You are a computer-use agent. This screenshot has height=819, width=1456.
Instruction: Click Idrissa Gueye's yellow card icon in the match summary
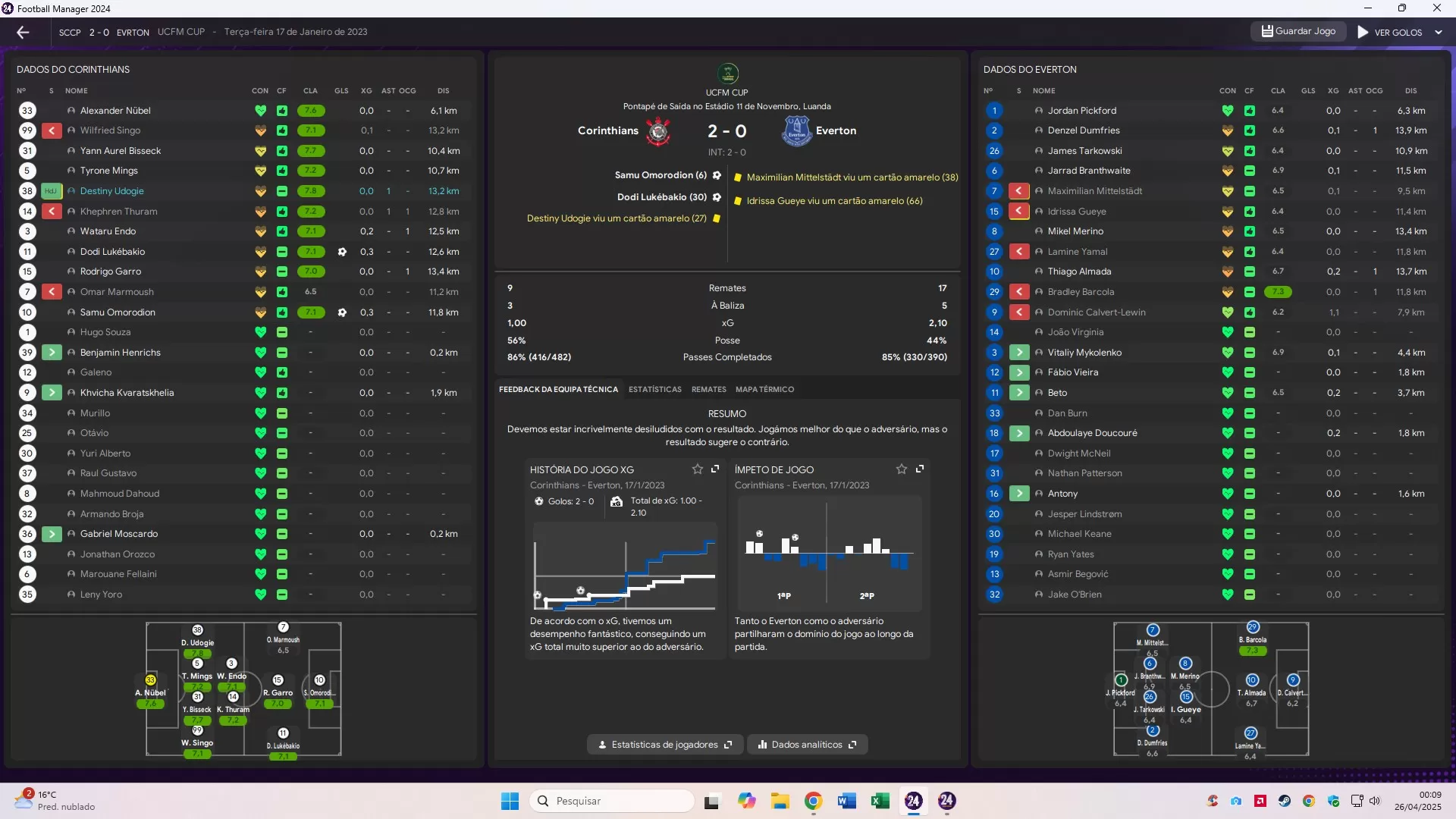[x=738, y=201]
